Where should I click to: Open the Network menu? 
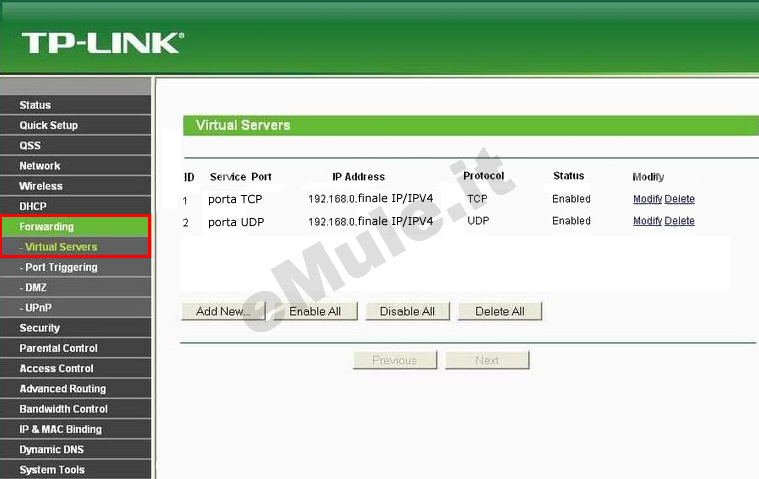(x=76, y=166)
